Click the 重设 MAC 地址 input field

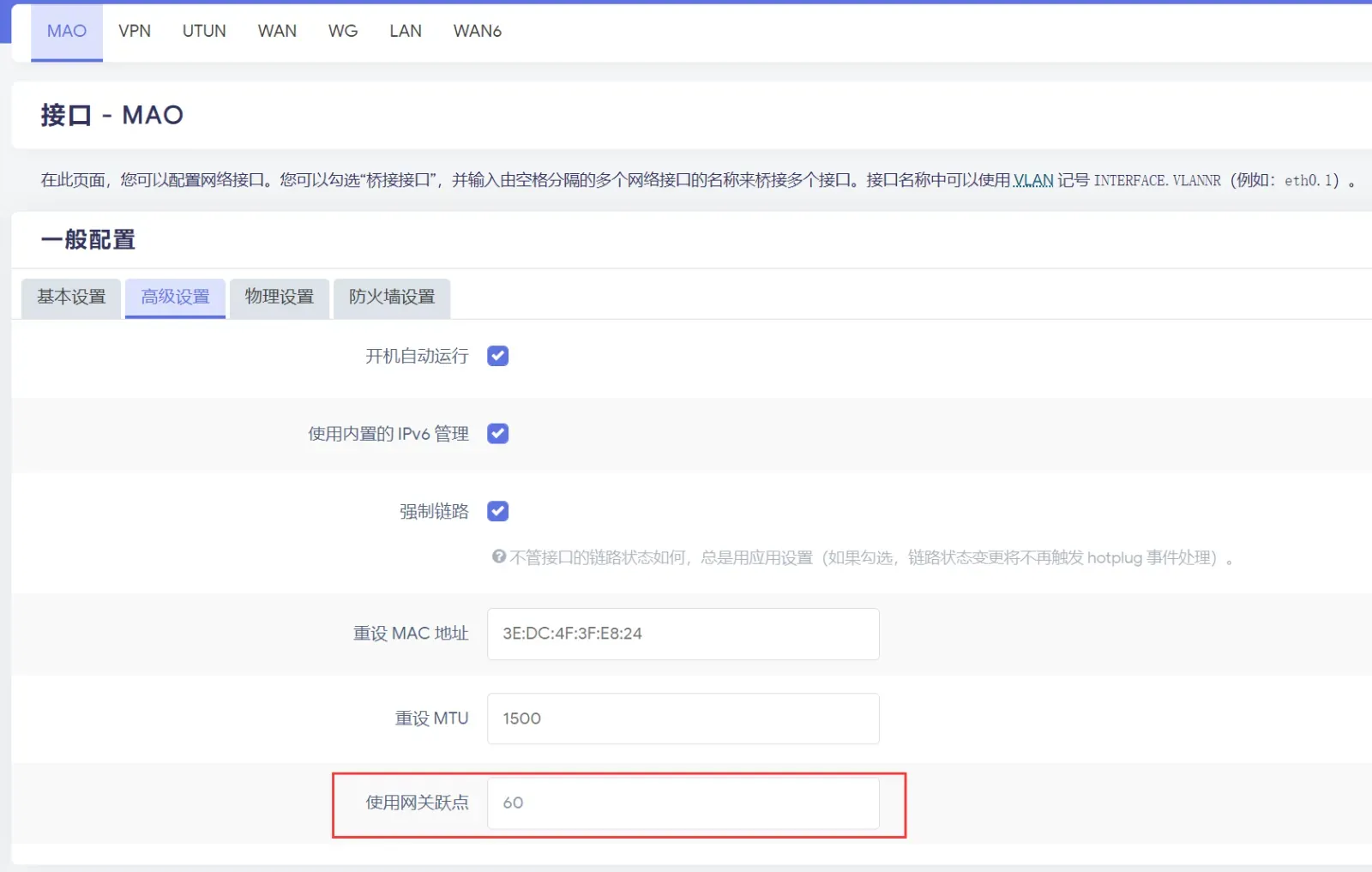[683, 634]
